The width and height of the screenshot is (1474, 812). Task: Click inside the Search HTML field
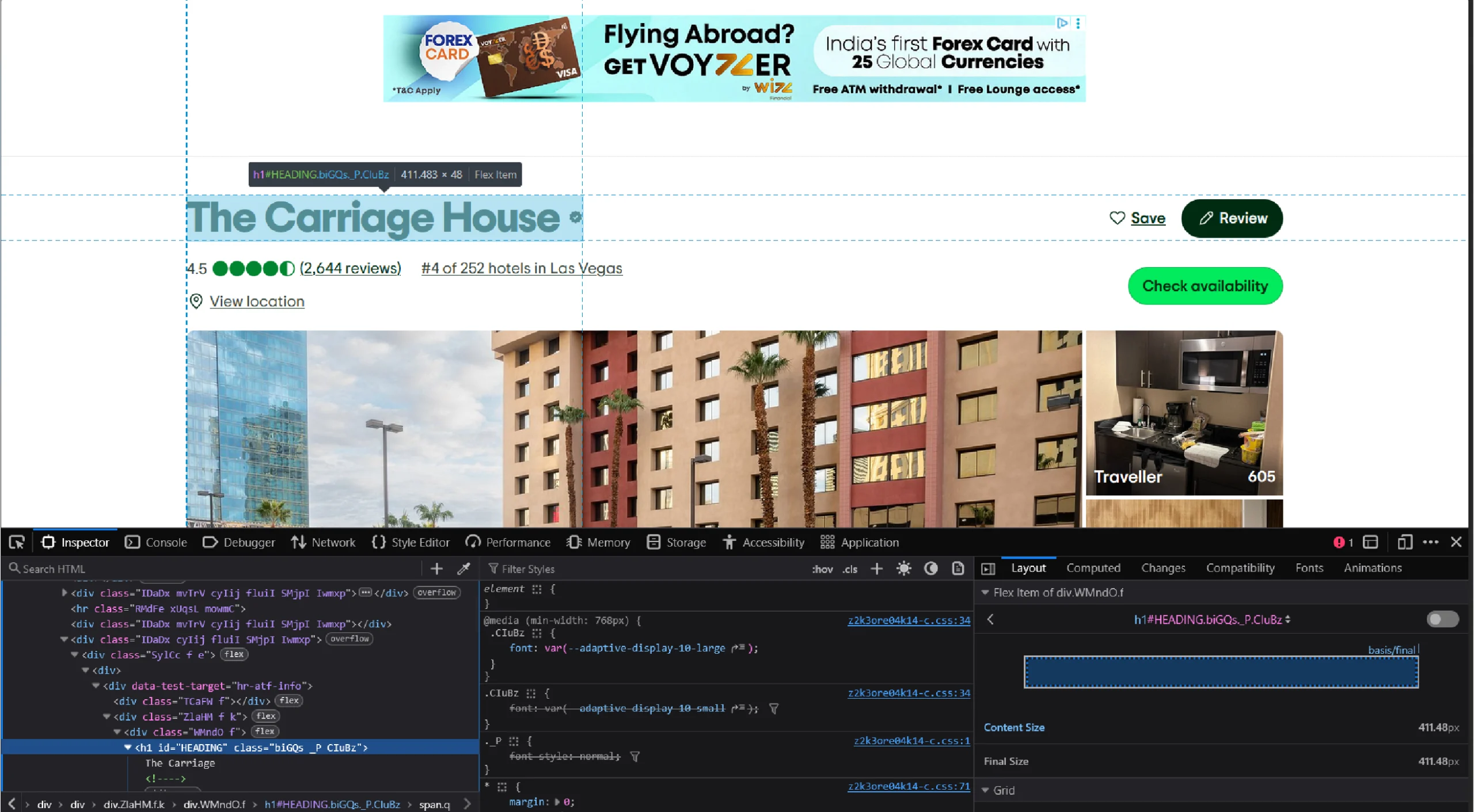click(115, 569)
